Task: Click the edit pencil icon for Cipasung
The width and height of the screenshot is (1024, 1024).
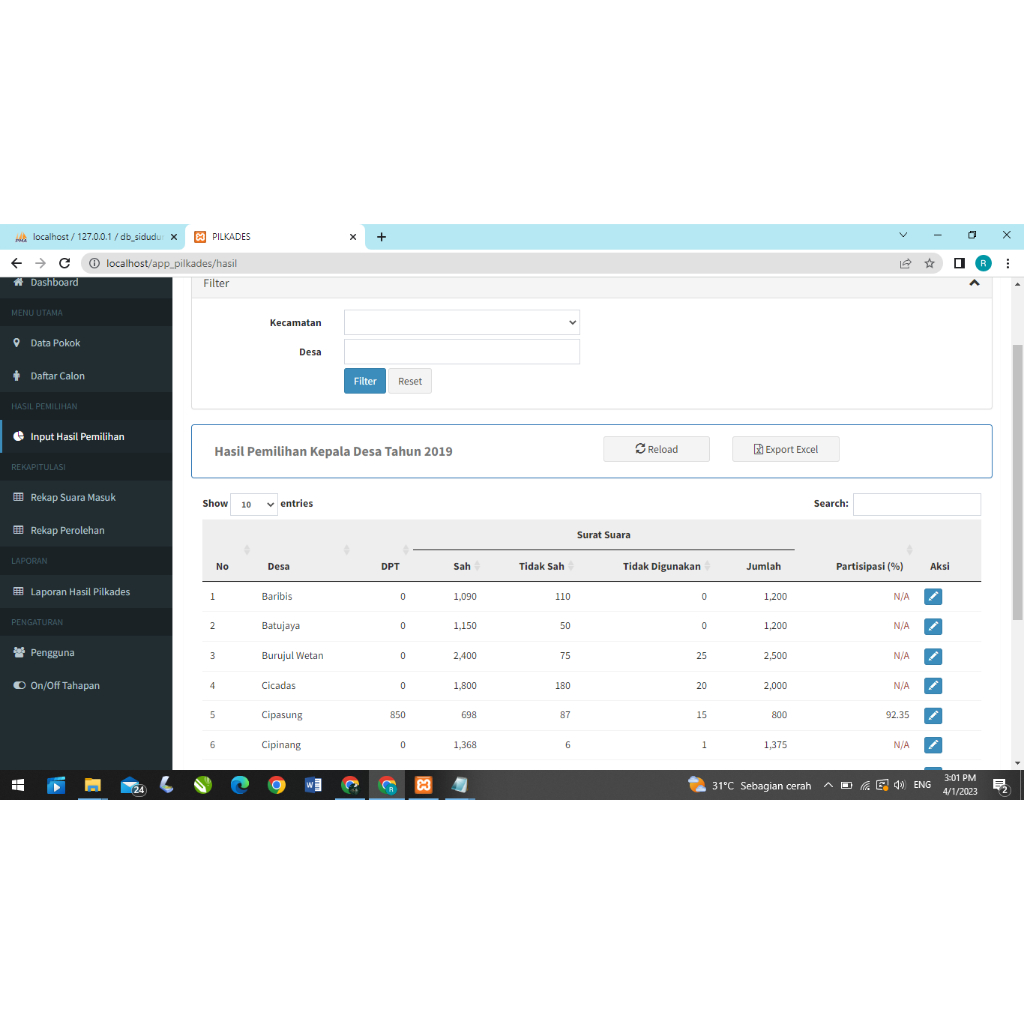Action: click(x=932, y=715)
